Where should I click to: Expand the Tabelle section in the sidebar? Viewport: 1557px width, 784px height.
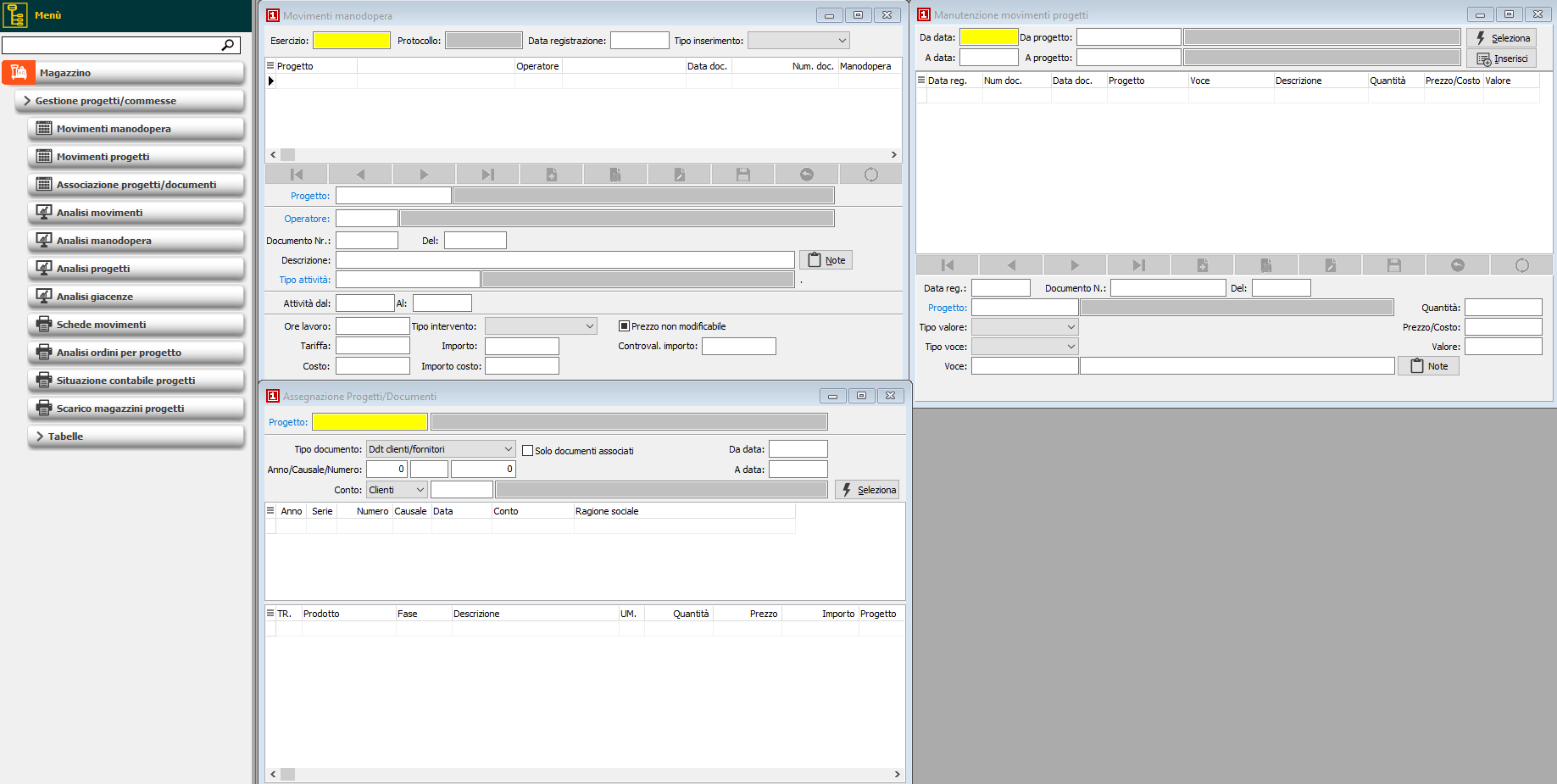click(136, 436)
